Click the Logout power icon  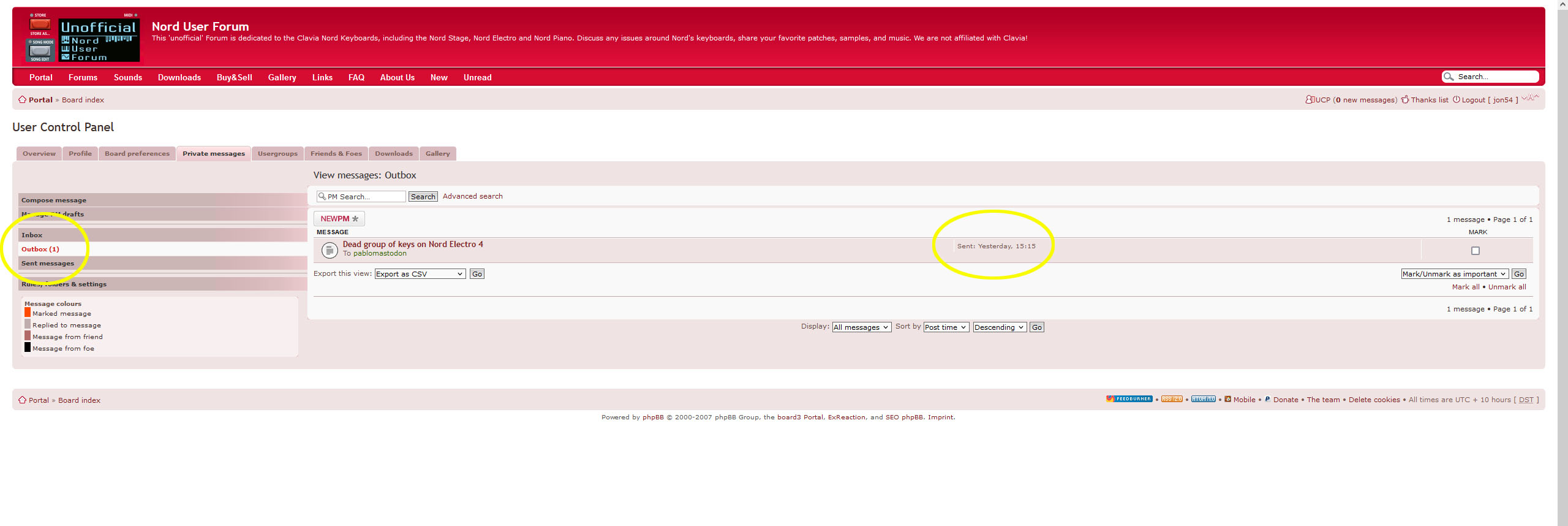click(1457, 99)
